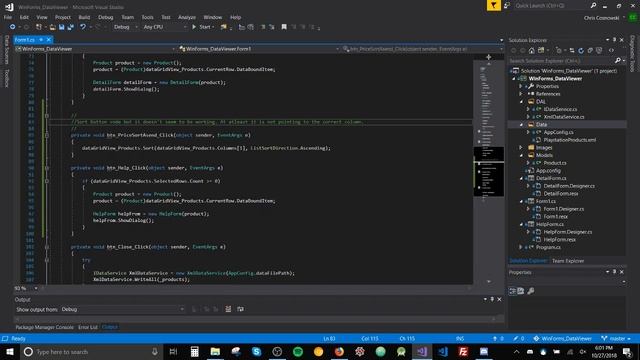Click WinForms_DataViewer repository in status bar

click(563, 339)
